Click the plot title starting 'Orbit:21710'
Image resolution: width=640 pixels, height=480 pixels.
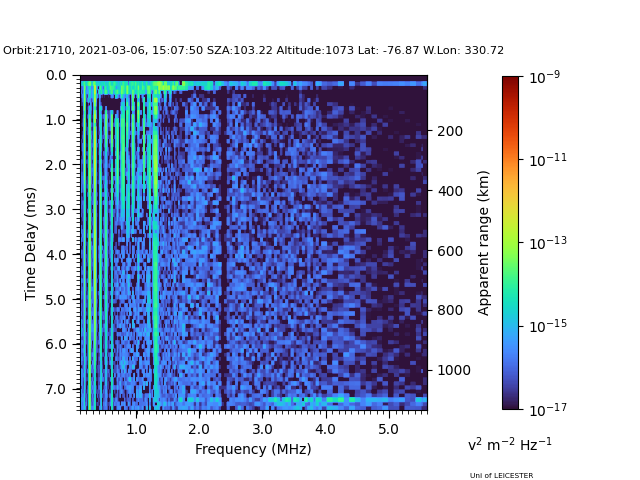[253, 51]
